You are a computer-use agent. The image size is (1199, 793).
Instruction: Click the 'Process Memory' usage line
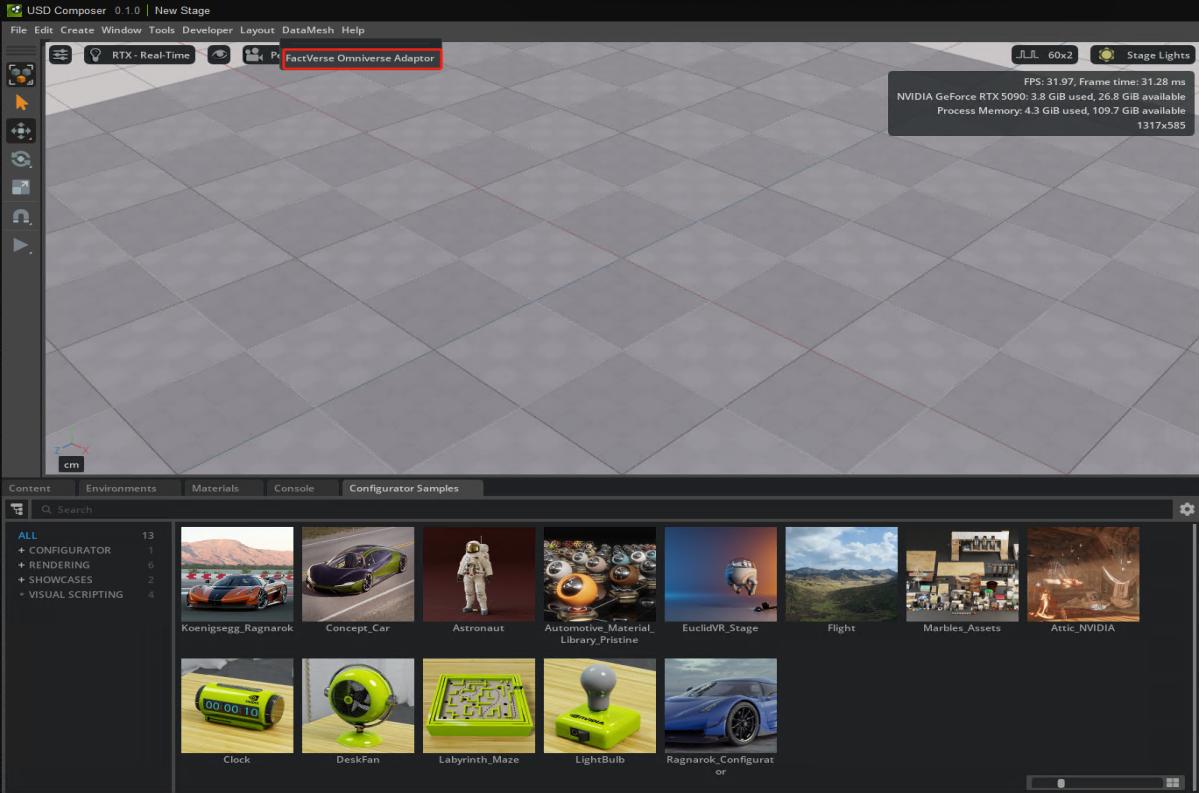pos(1061,111)
